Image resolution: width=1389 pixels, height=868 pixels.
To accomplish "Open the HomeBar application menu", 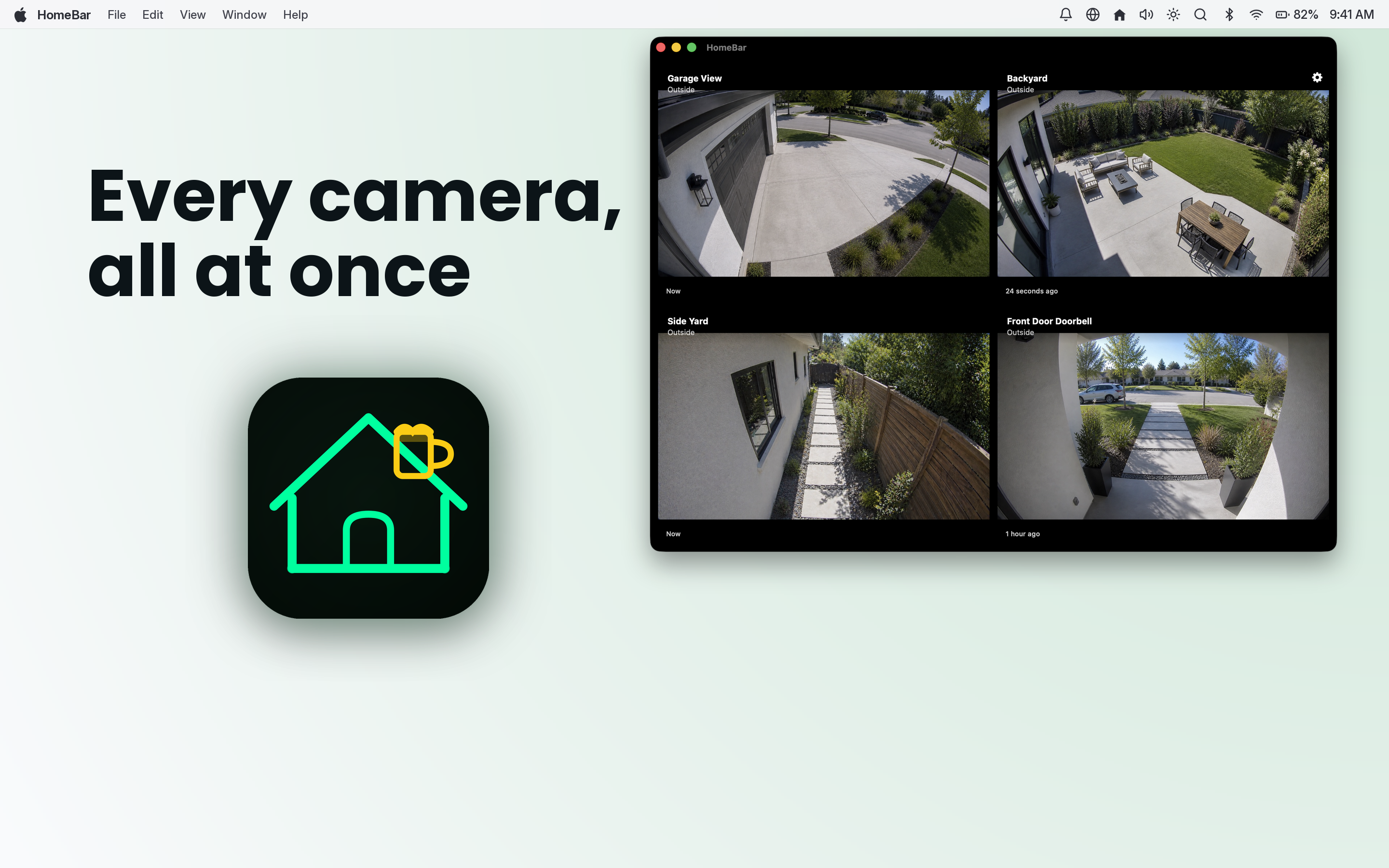I will pyautogui.click(x=64, y=14).
